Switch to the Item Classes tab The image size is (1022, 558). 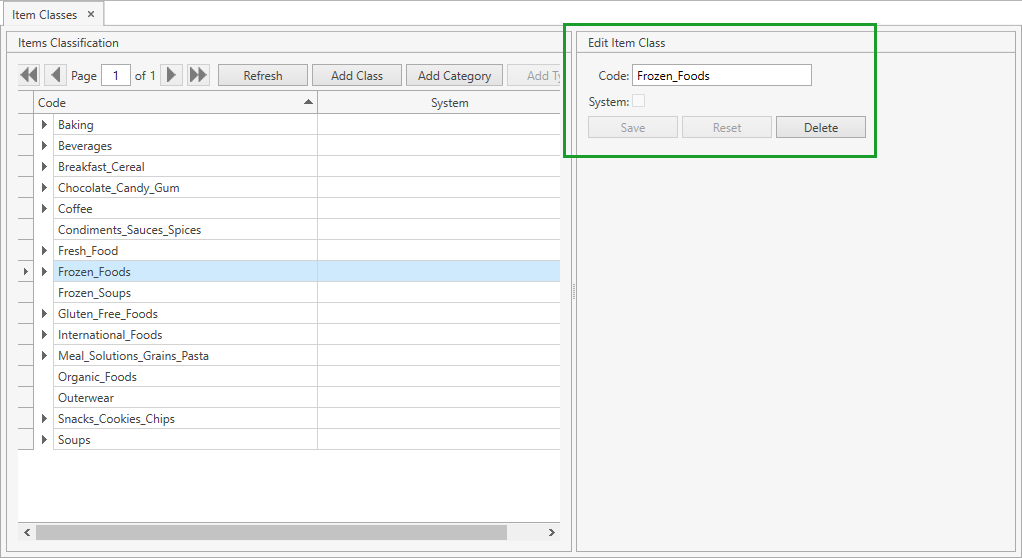click(x=44, y=15)
